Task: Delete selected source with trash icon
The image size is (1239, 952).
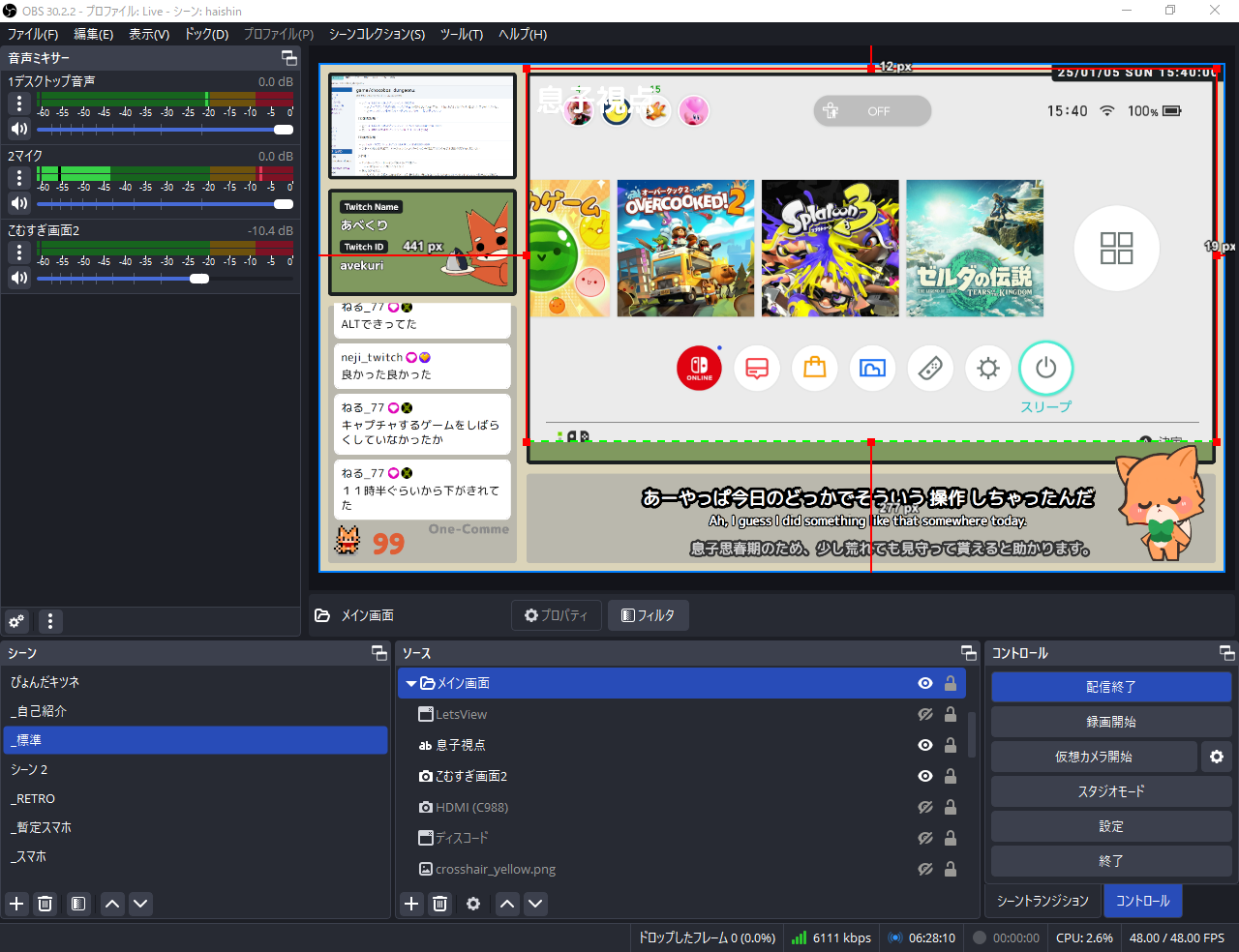Action: pos(439,904)
